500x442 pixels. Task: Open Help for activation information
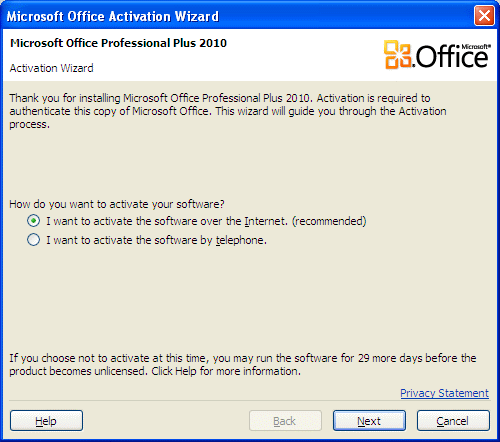point(46,421)
